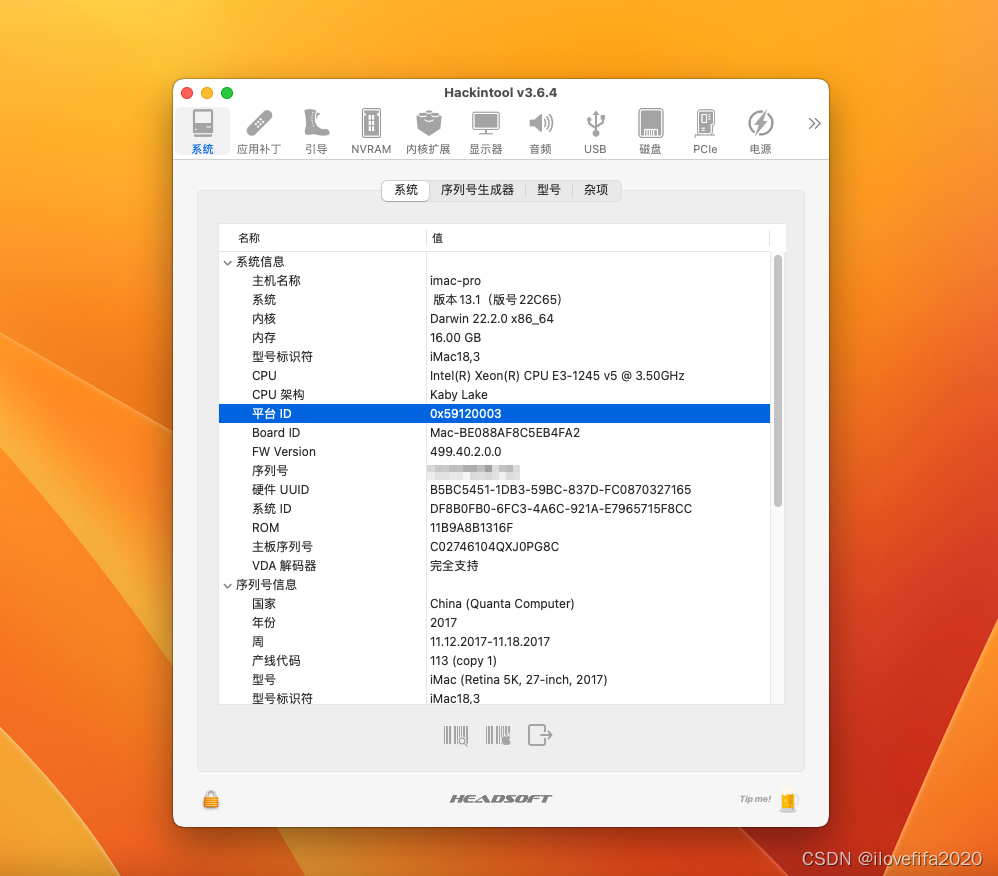Collapse the 系统信息 group
Image resolution: width=998 pixels, height=876 pixels.
[227, 262]
